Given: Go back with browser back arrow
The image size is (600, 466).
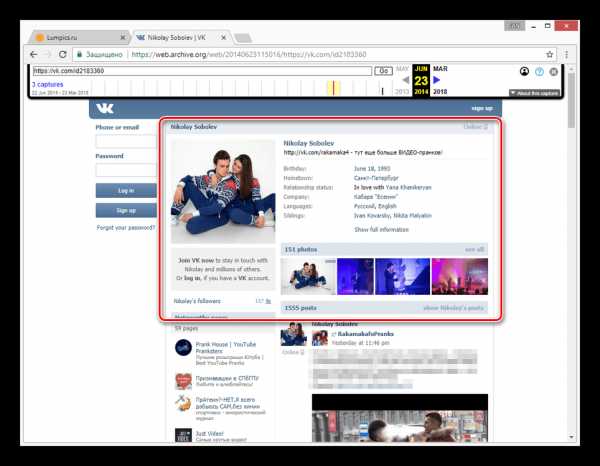Looking at the screenshot, I should [x=34, y=54].
